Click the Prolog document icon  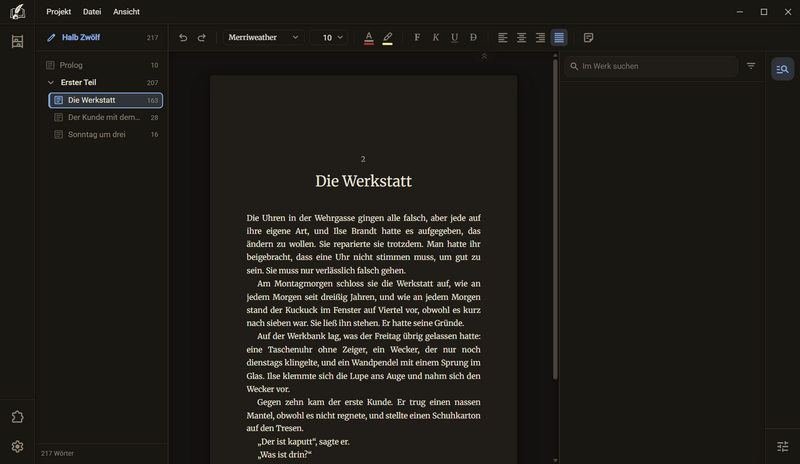[x=50, y=65]
